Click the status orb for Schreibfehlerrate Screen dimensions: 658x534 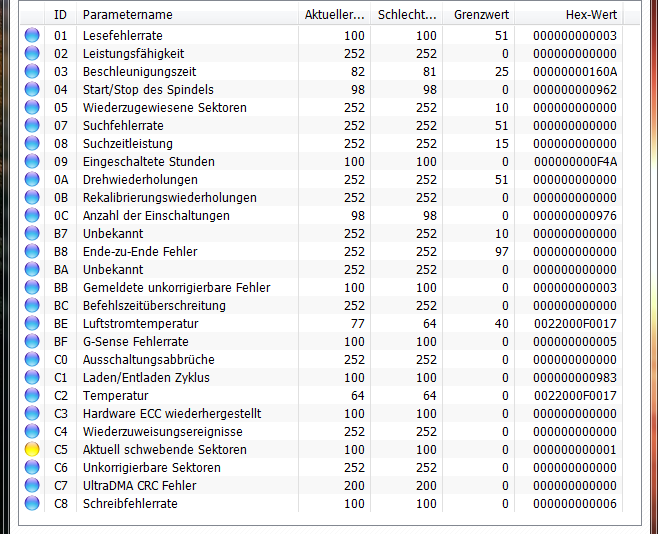coord(32,503)
